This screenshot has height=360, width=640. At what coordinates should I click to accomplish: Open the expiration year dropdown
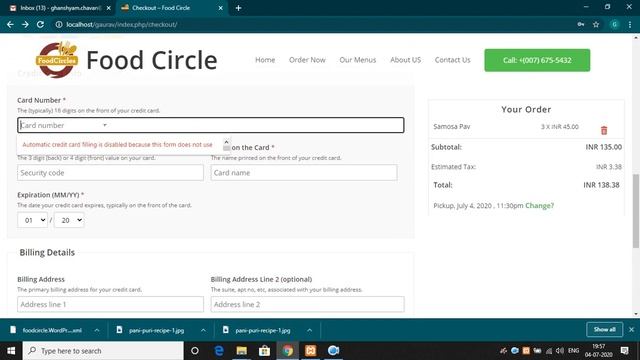pyautogui.click(x=69, y=220)
